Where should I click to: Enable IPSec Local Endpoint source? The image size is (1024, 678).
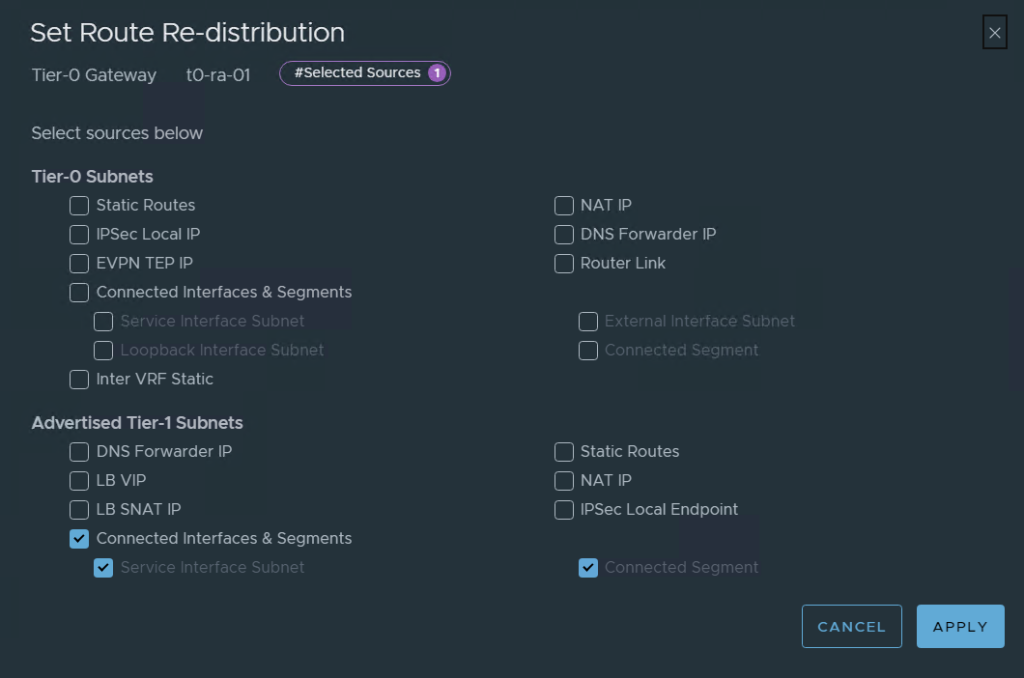[563, 509]
